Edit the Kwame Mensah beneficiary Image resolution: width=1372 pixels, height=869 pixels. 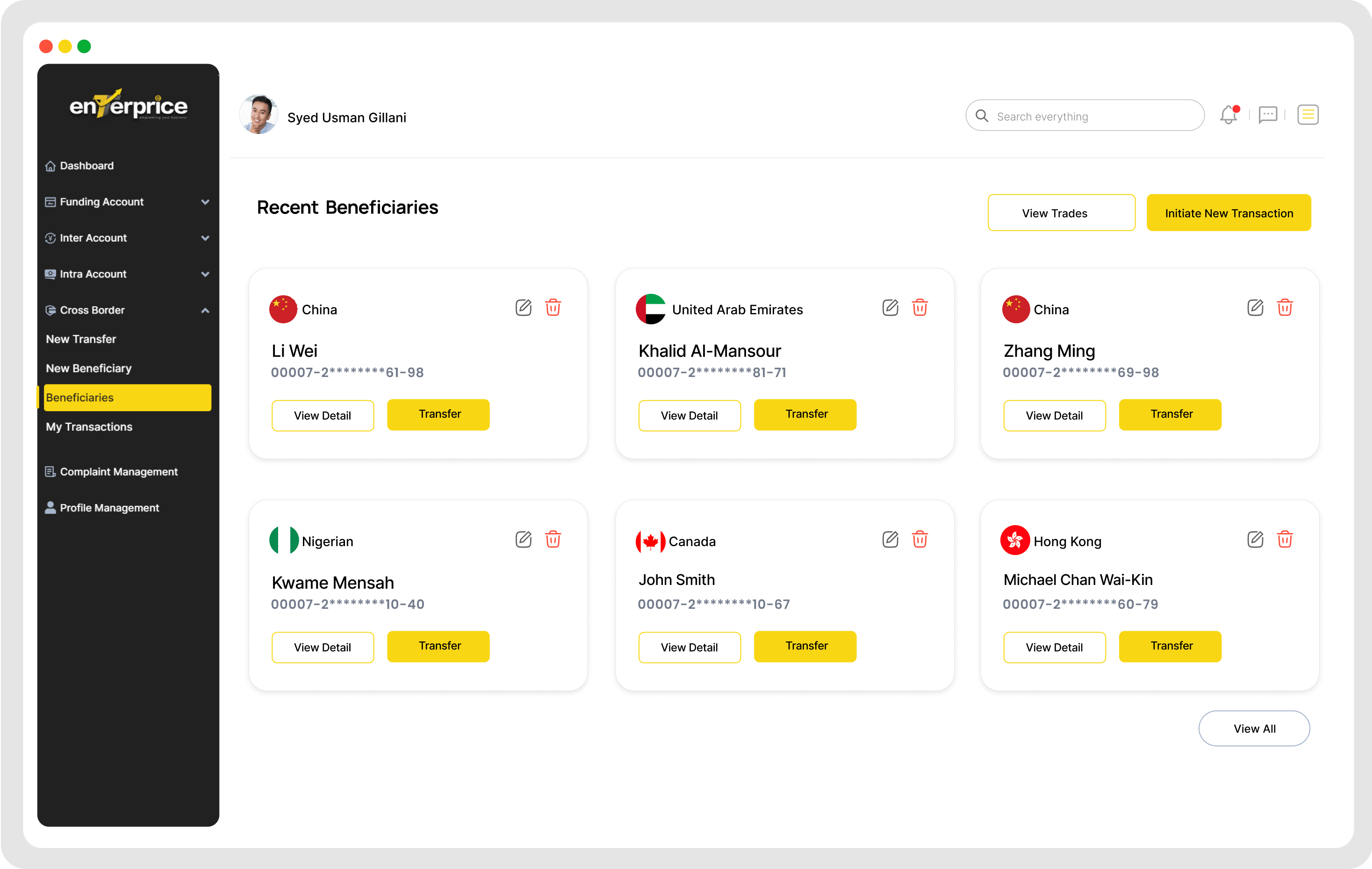[523, 539]
